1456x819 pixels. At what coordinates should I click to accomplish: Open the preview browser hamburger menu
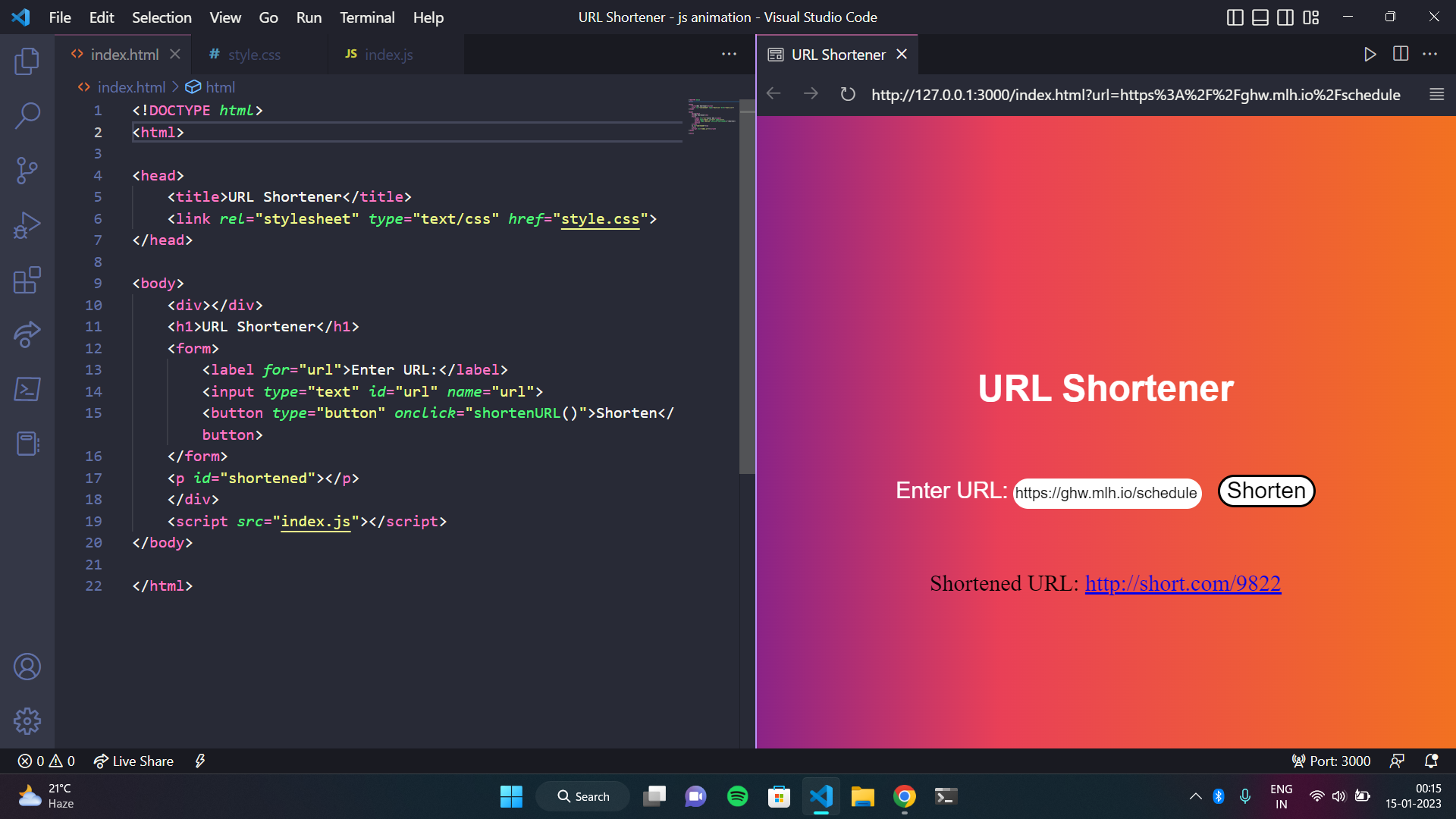1436,94
